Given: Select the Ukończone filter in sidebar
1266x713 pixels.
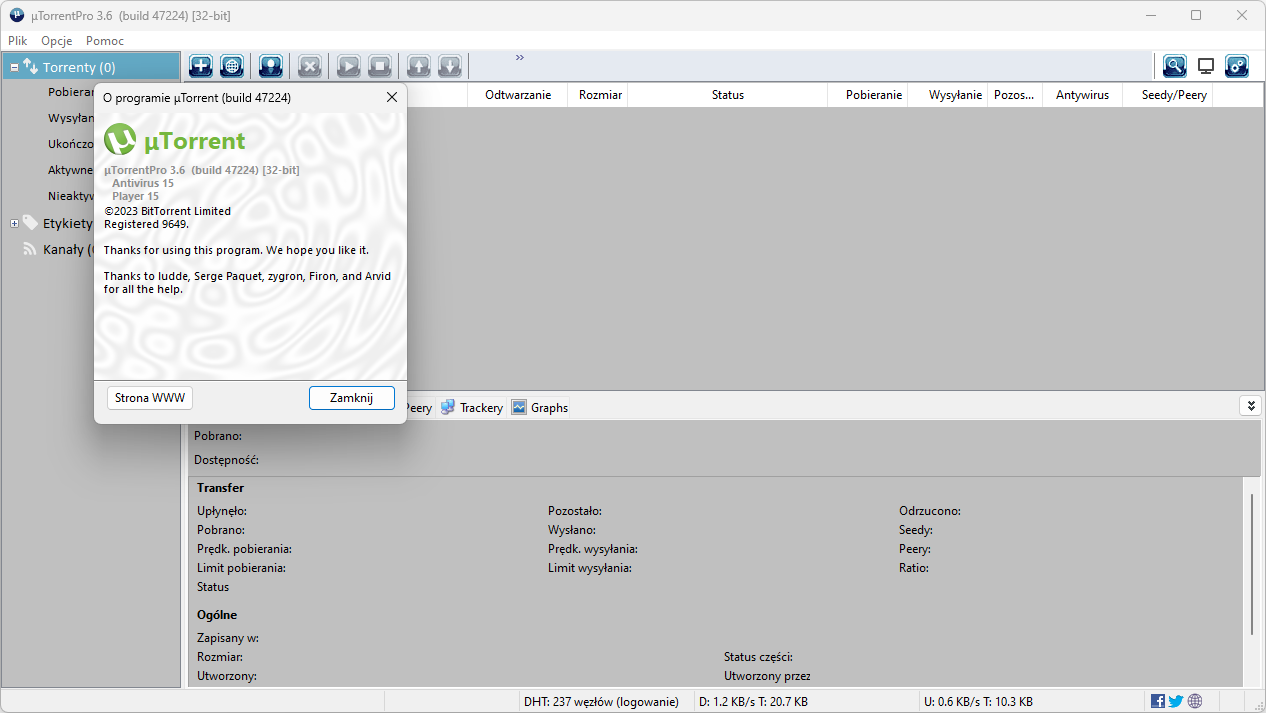Looking at the screenshot, I should pyautogui.click(x=70, y=144).
